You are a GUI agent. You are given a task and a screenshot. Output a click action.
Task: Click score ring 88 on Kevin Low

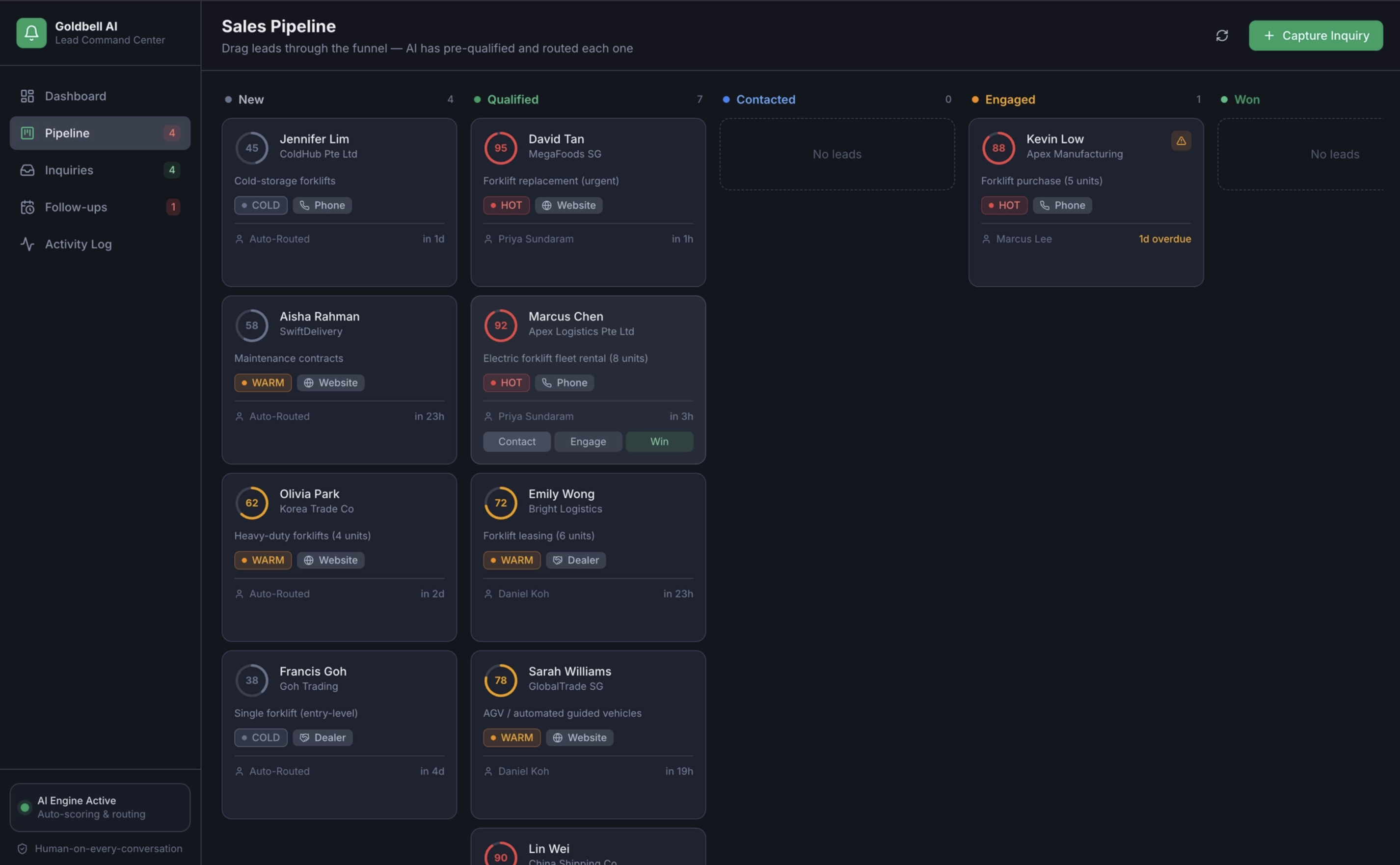tap(998, 148)
